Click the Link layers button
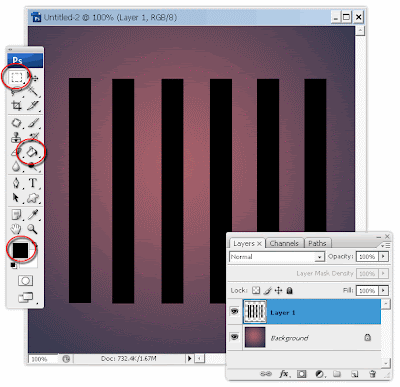 (x=266, y=374)
